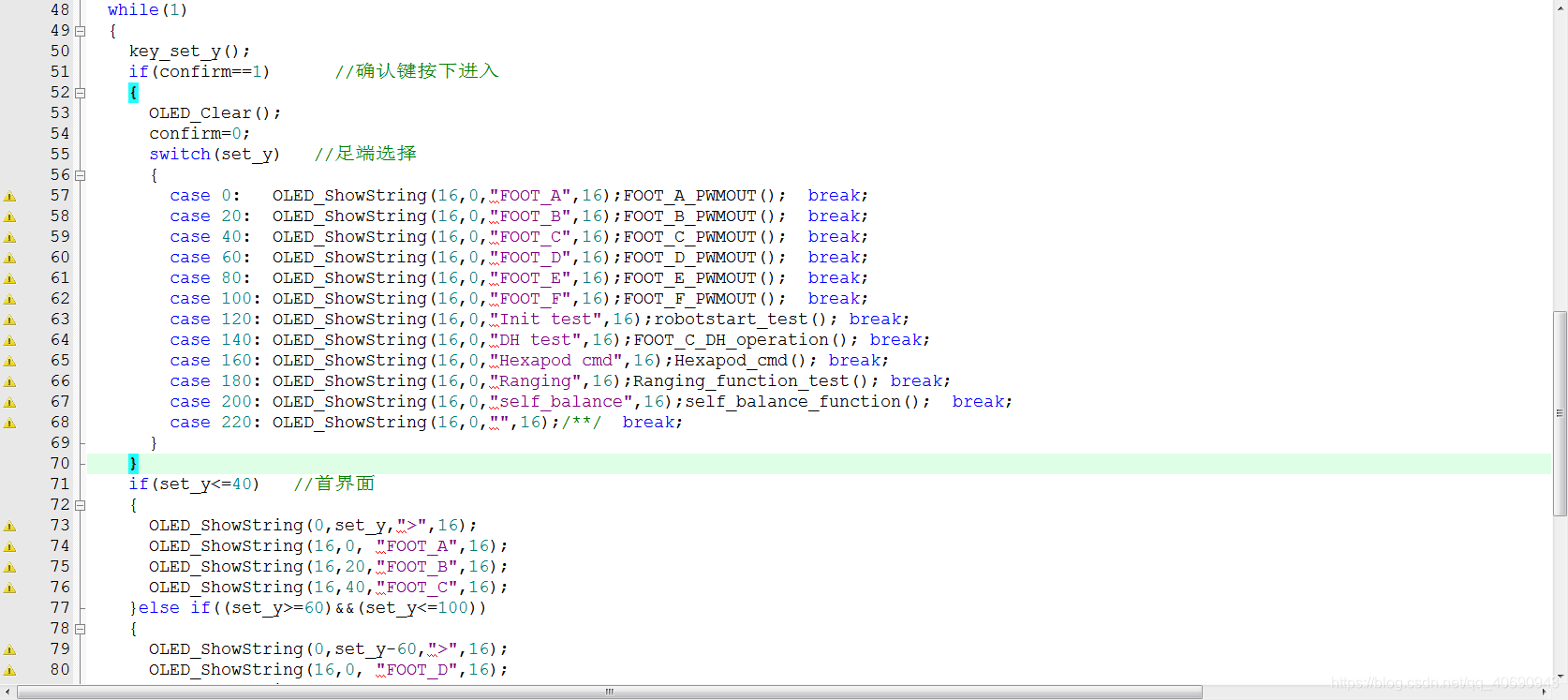The height and width of the screenshot is (700, 1568).
Task: Click 'else if' on line 77
Action: tap(175, 608)
